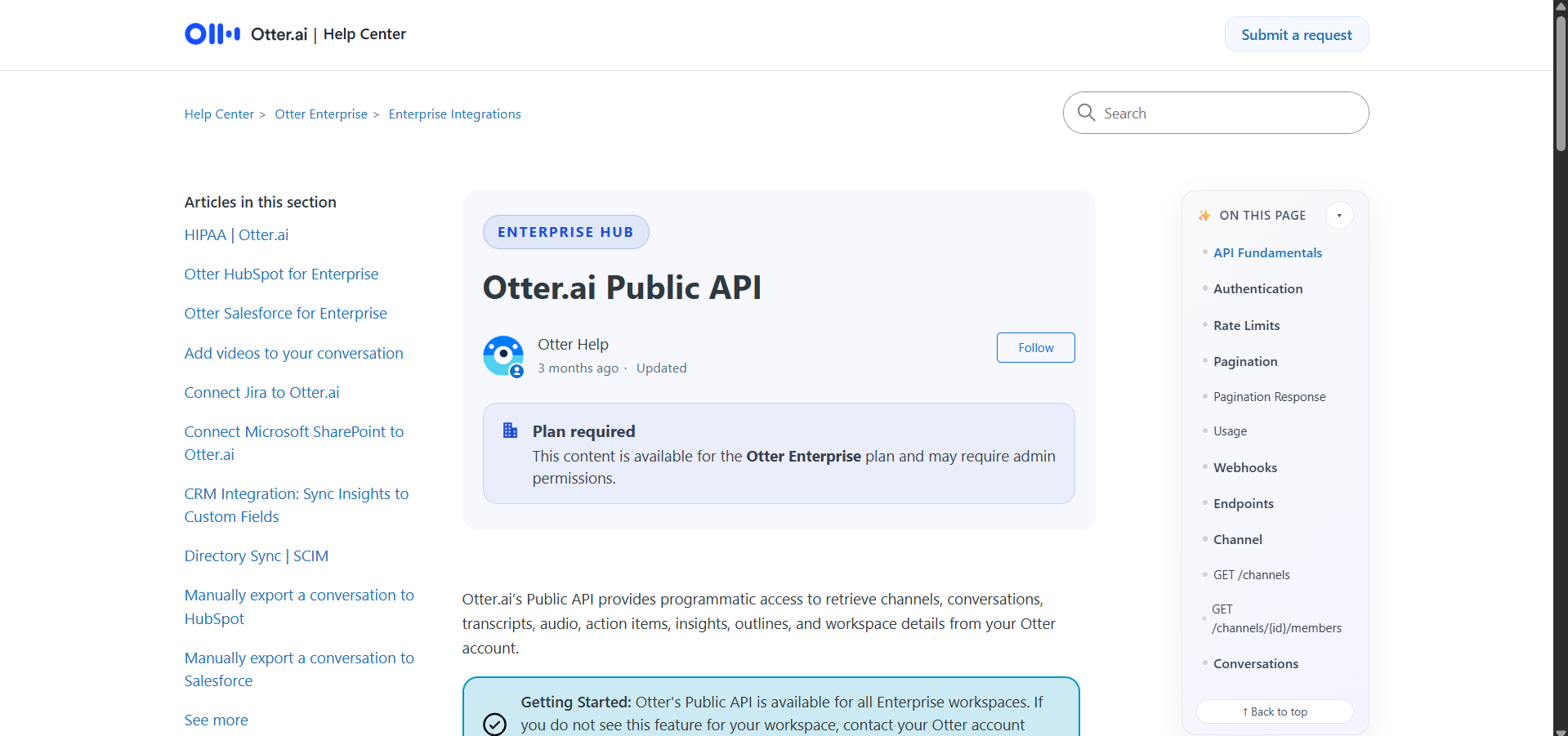Click the 'Articles in this section' heading
The height and width of the screenshot is (736, 1568).
[x=261, y=203]
